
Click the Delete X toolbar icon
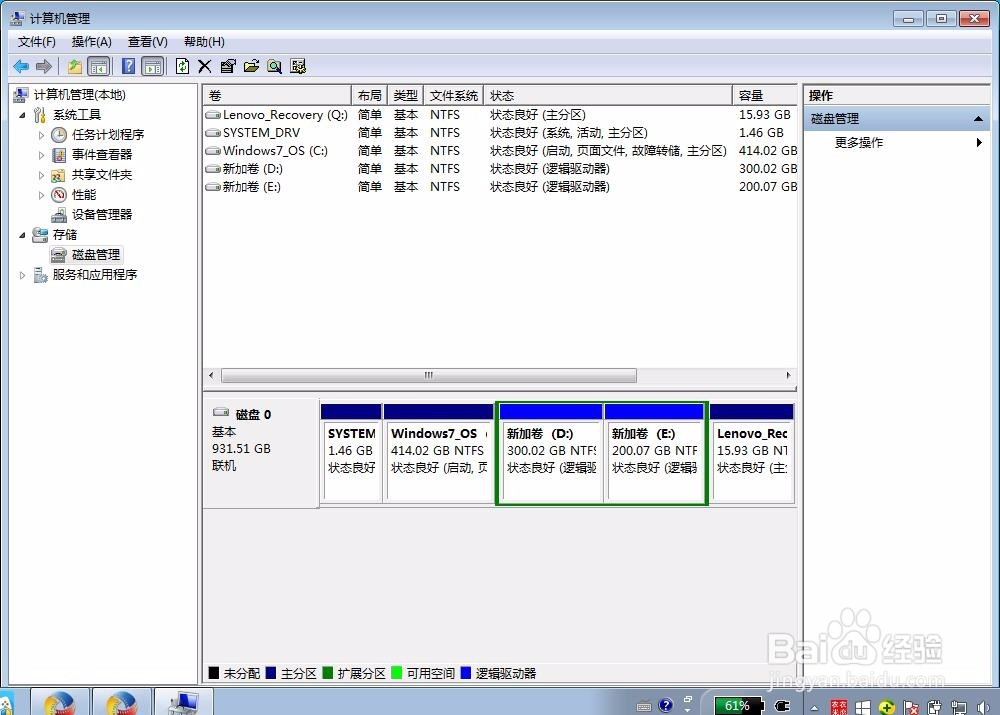(205, 66)
